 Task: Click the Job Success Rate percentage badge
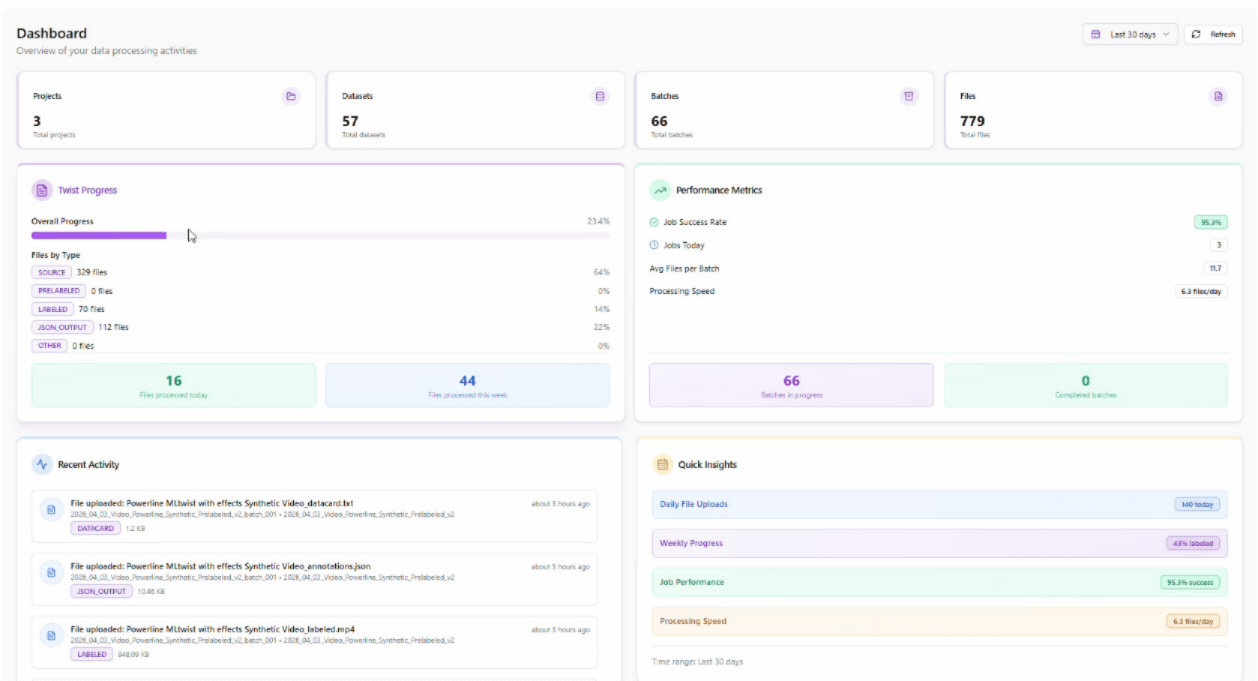(x=1210, y=222)
